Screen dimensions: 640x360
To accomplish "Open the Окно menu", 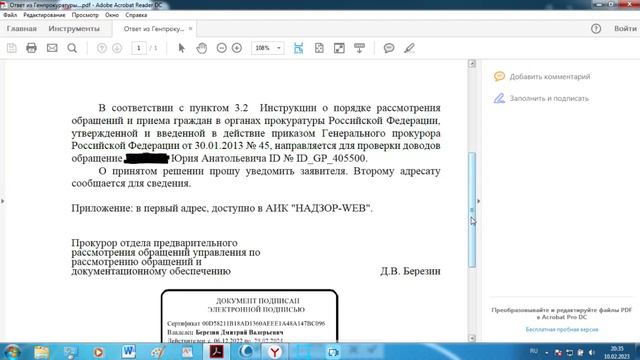I will click(x=111, y=15).
